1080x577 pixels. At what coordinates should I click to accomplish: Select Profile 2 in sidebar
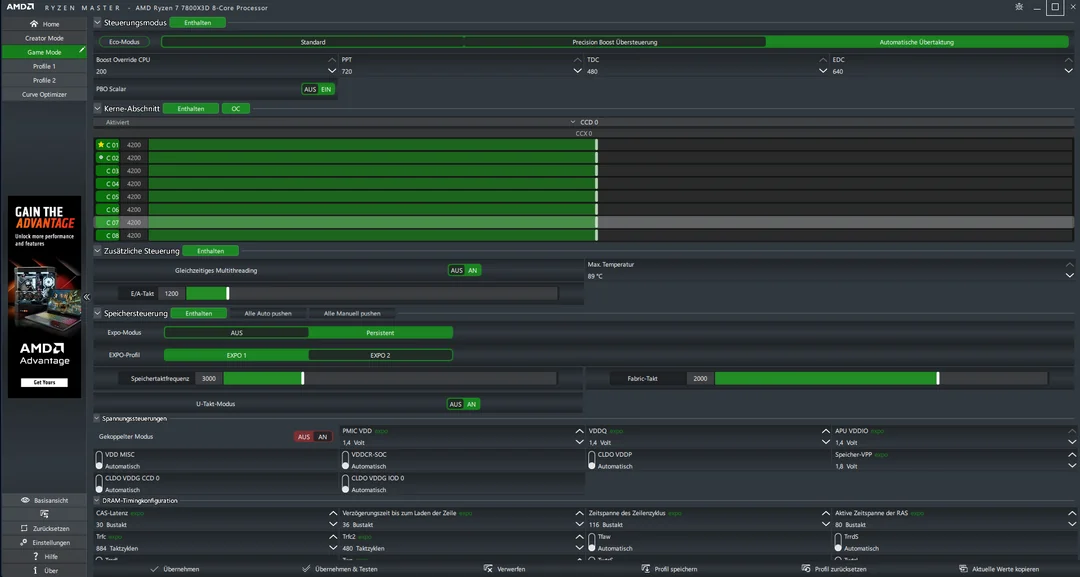[44, 81]
